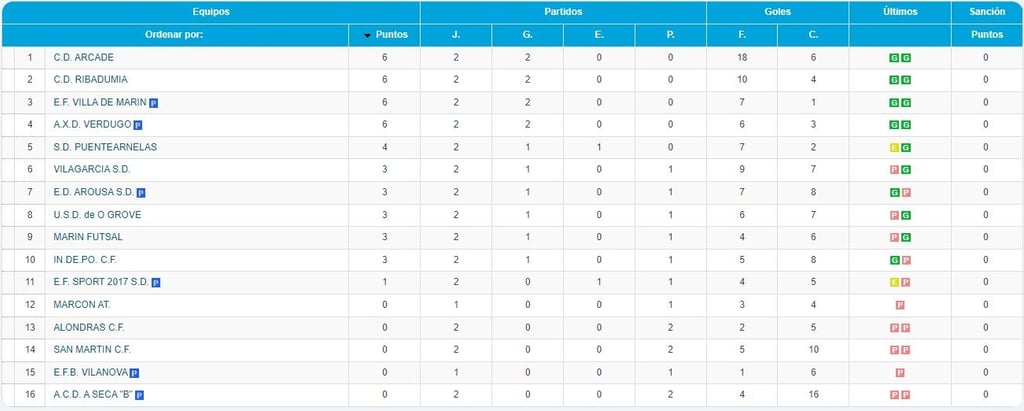This screenshot has height=411, width=1024.
Task: Open the VILAGARCIA S.D. team link
Action: click(x=92, y=170)
